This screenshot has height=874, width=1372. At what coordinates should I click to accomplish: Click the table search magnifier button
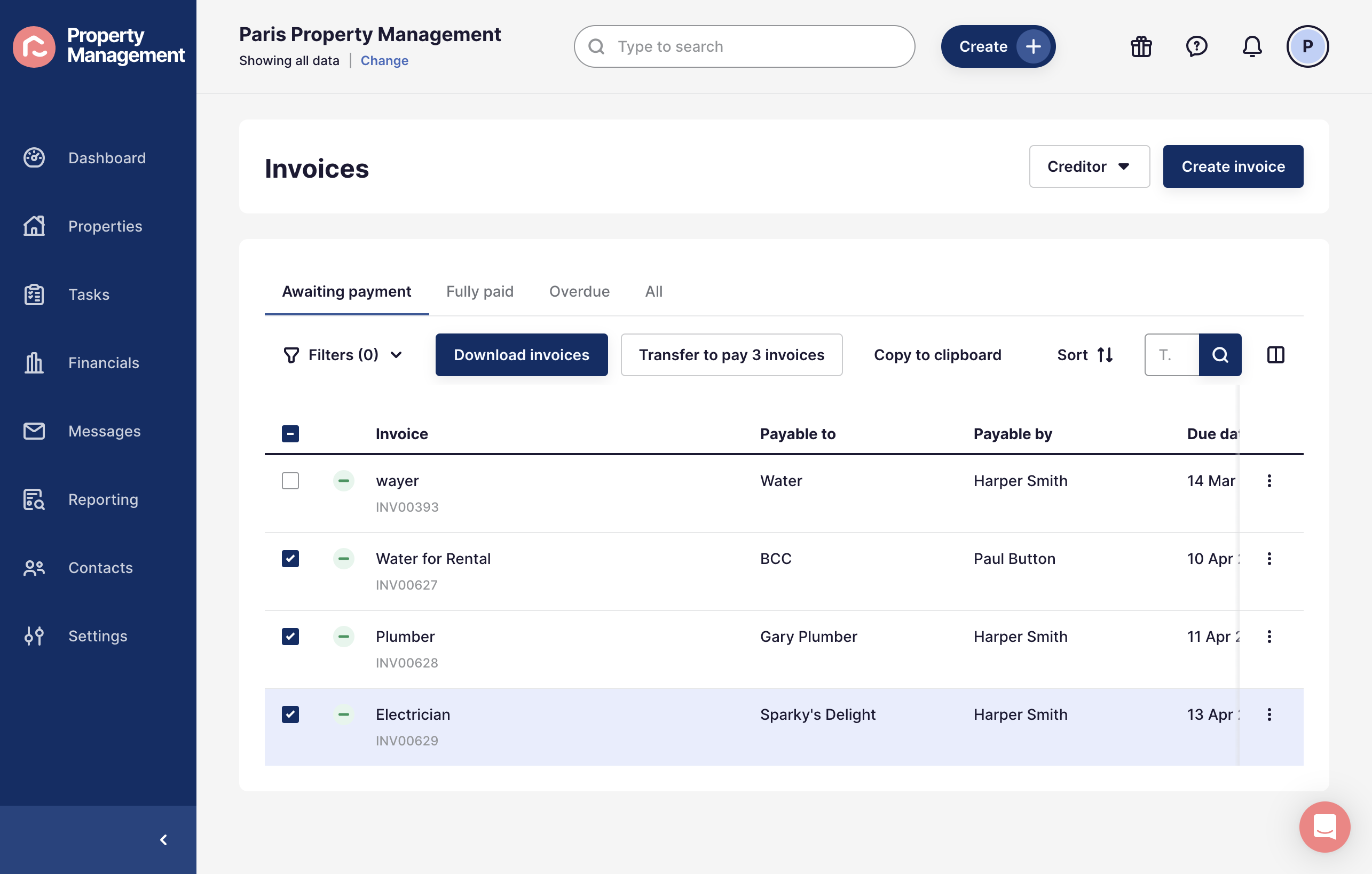(x=1220, y=355)
